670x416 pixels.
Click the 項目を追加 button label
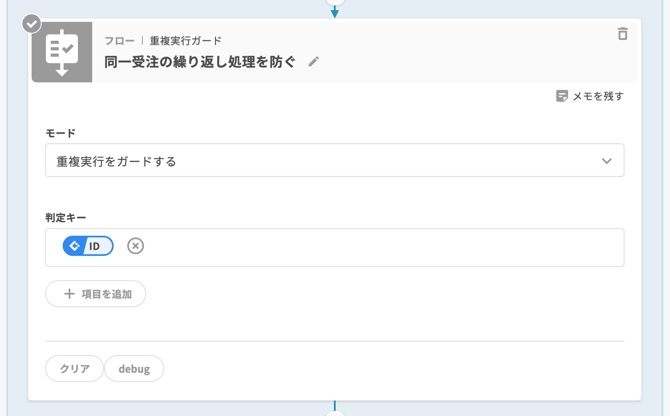click(106, 294)
